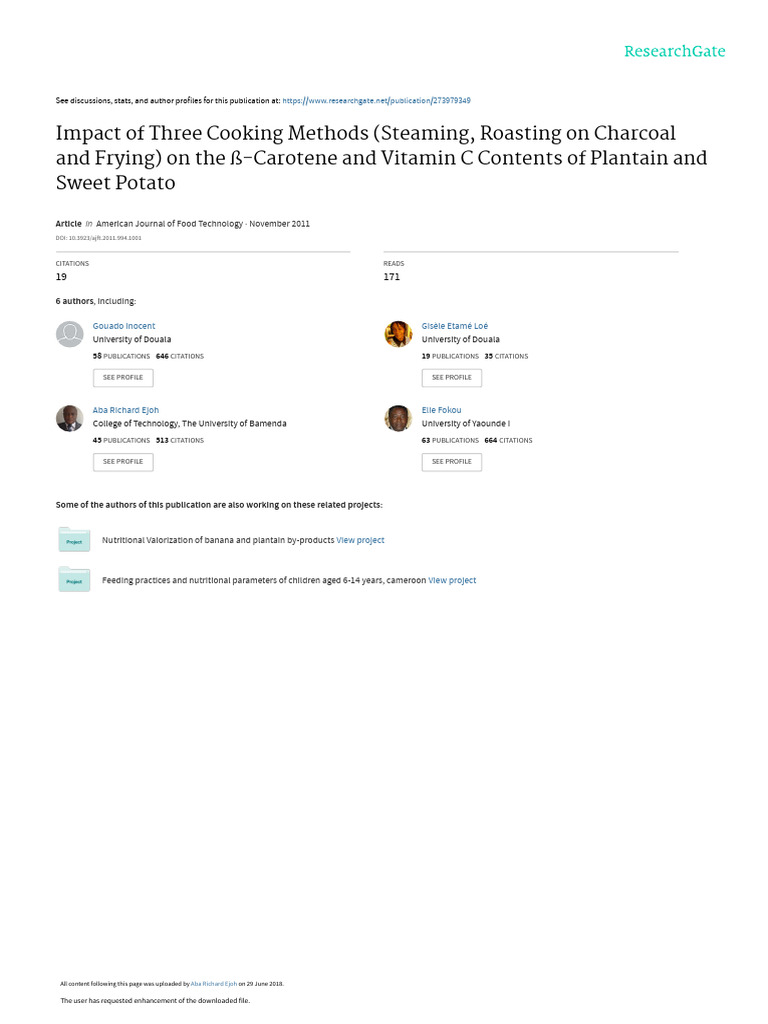
Task: Click Aba Richard Ejoh's profile photo
Action: 69,418
